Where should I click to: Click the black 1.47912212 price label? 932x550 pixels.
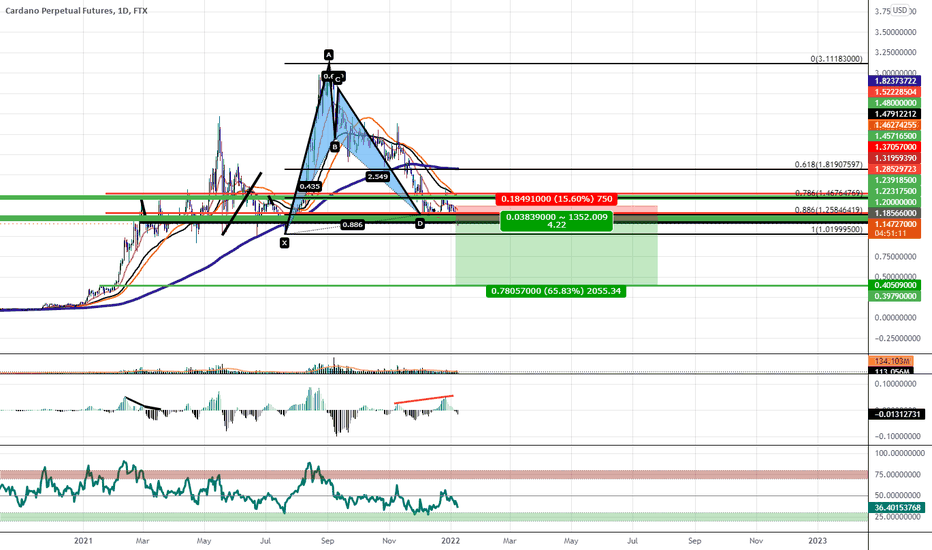click(x=895, y=114)
